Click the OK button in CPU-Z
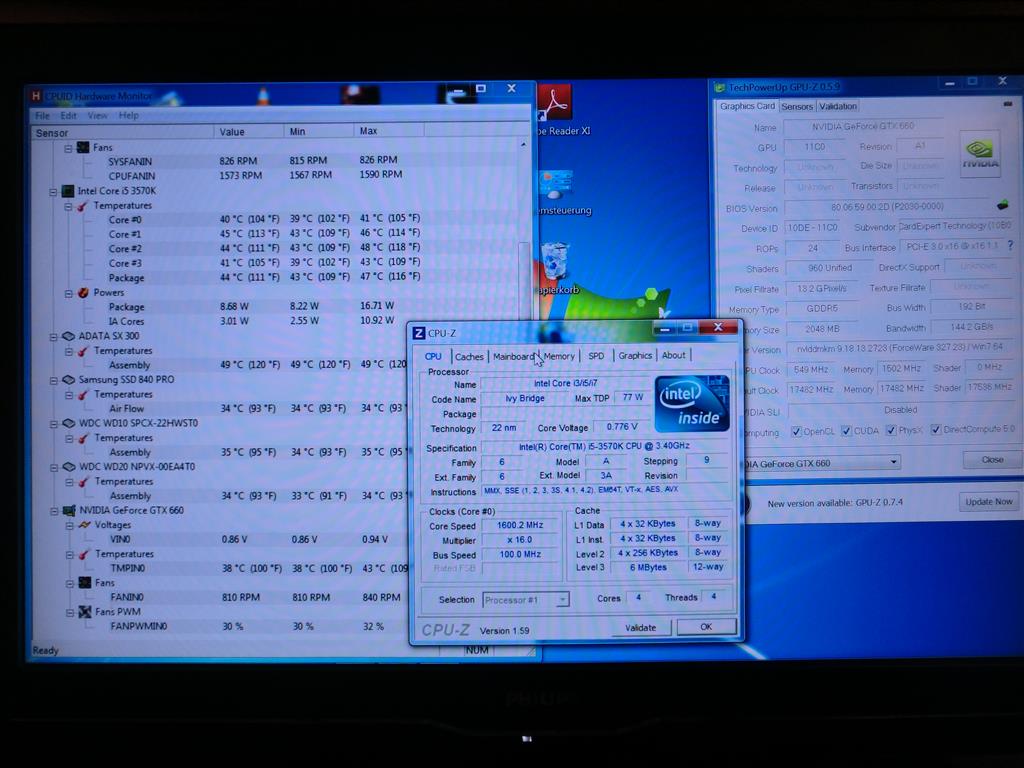 (706, 627)
